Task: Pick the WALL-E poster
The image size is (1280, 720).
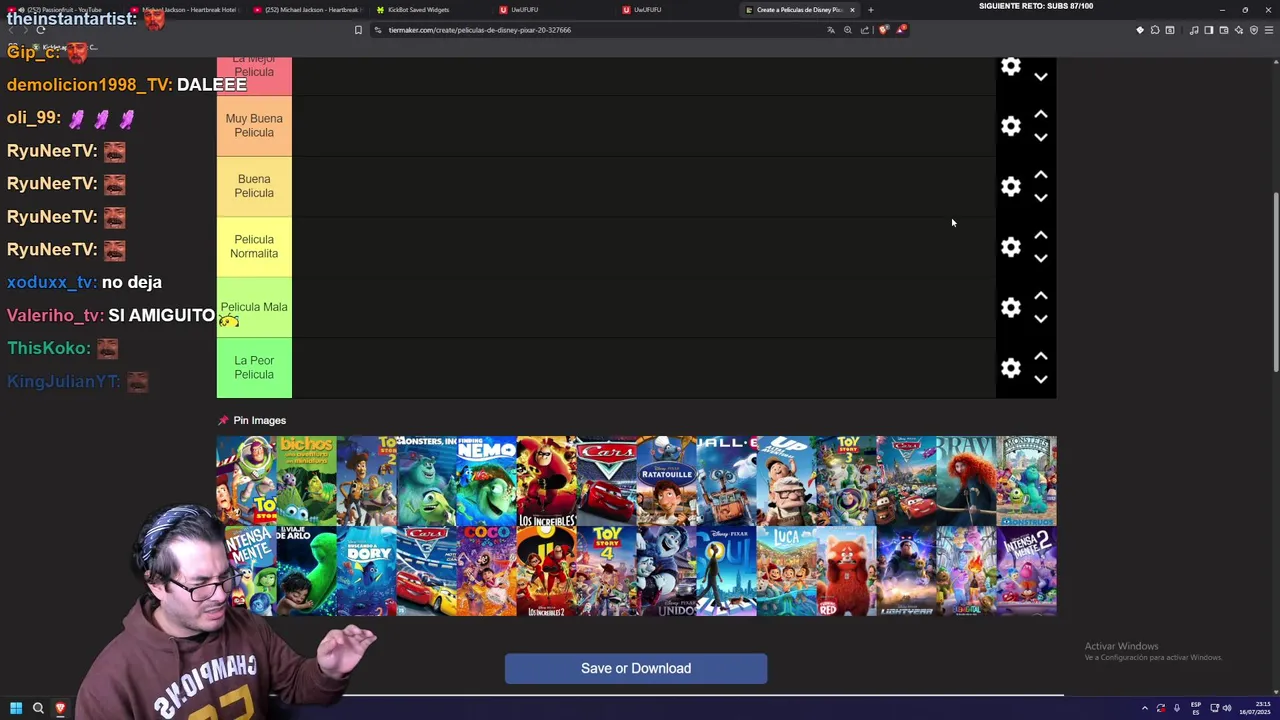Action: (727, 481)
